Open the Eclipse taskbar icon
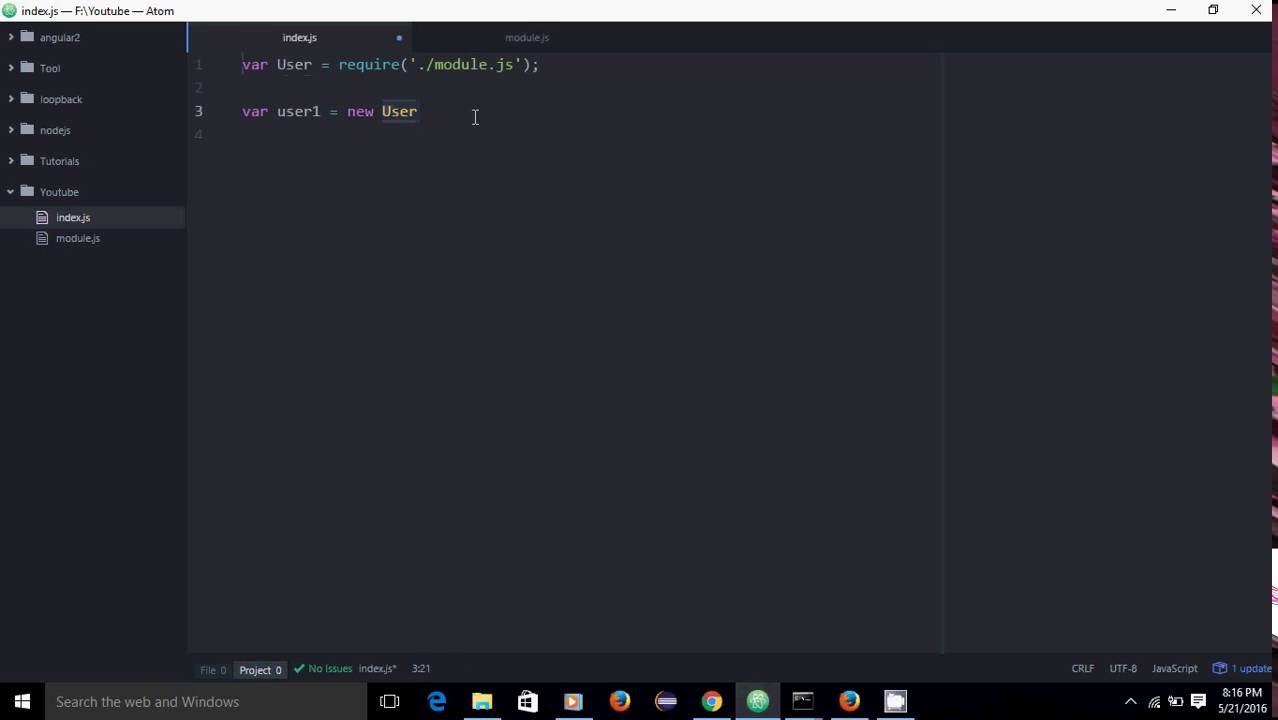The width and height of the screenshot is (1278, 720). [x=666, y=702]
